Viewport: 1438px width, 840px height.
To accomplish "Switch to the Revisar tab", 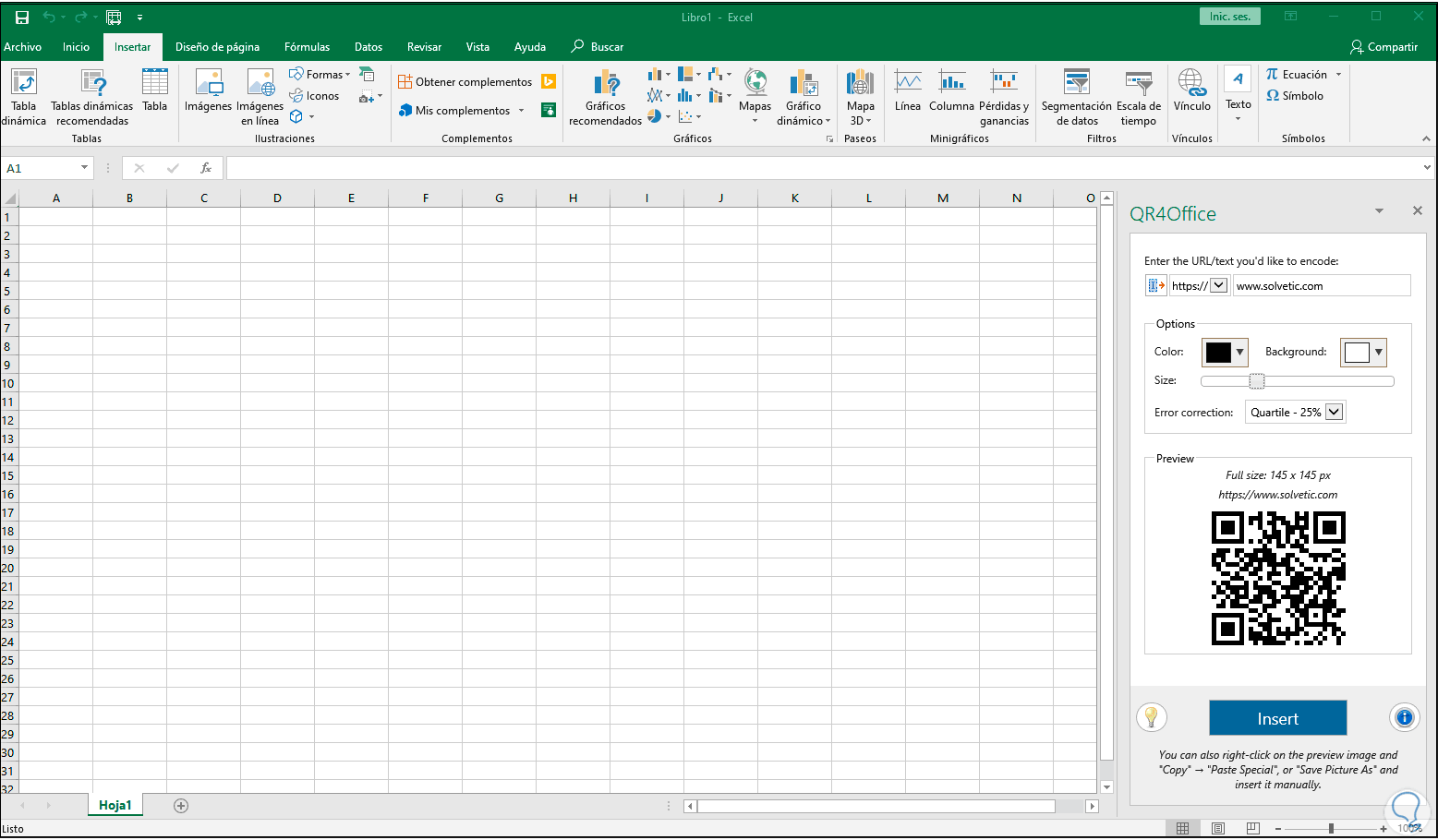I will pos(425,47).
